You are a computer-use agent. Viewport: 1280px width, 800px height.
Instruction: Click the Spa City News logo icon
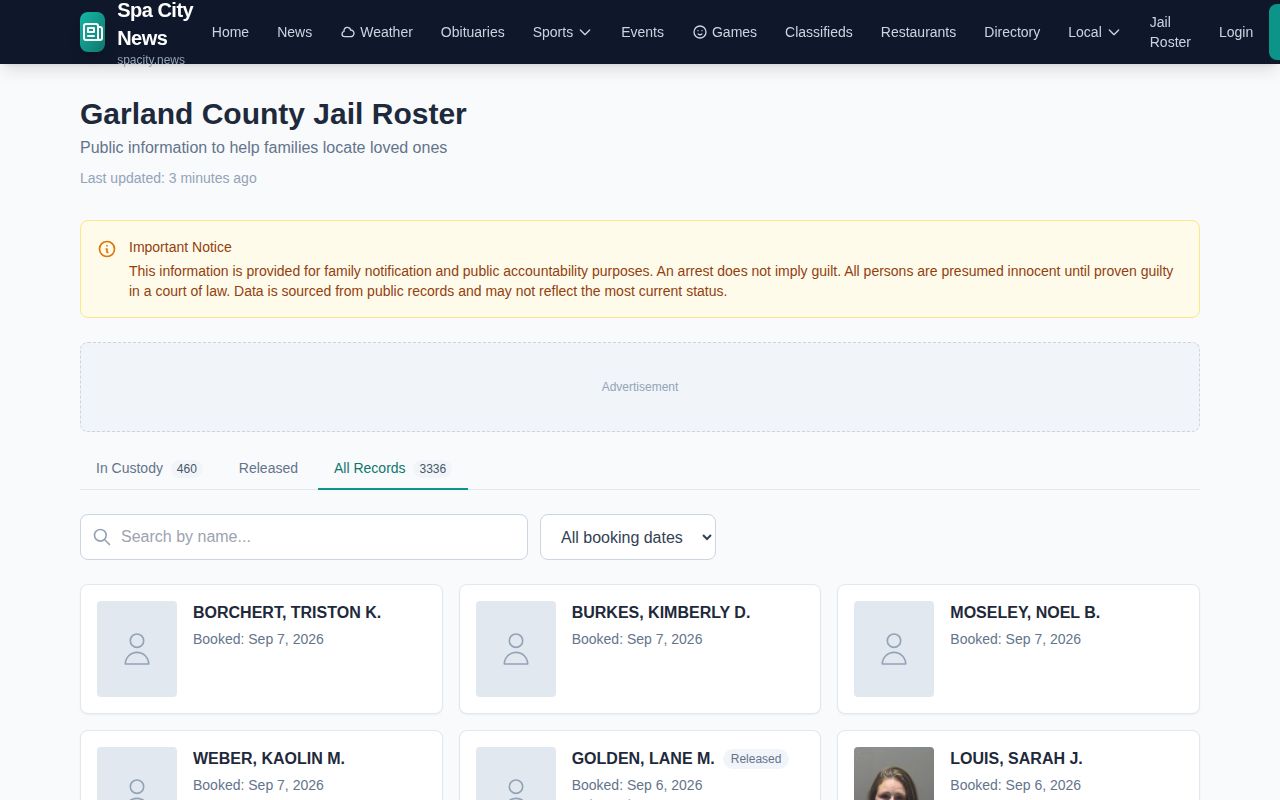(x=92, y=32)
